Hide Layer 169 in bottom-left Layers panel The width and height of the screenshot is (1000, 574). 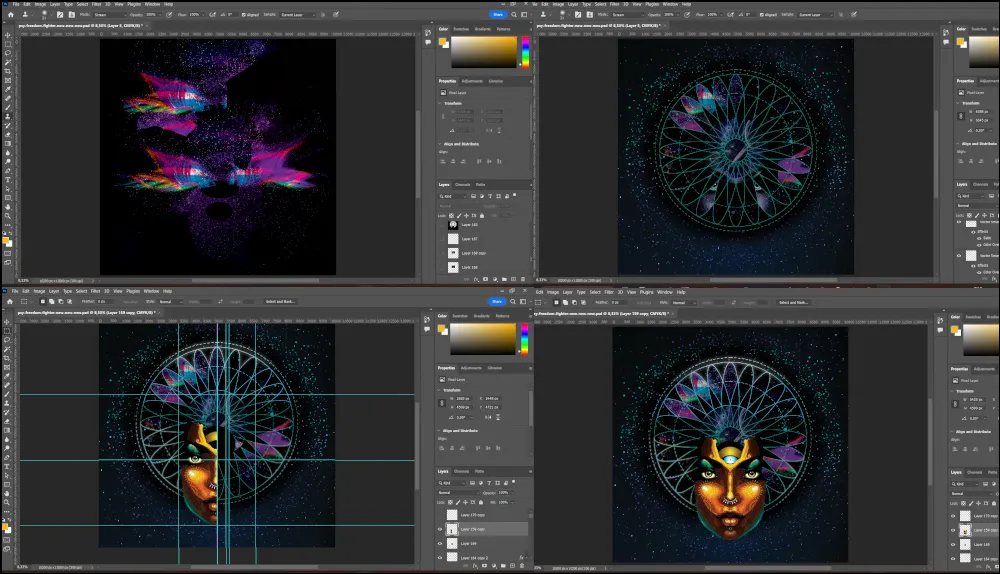click(439, 543)
